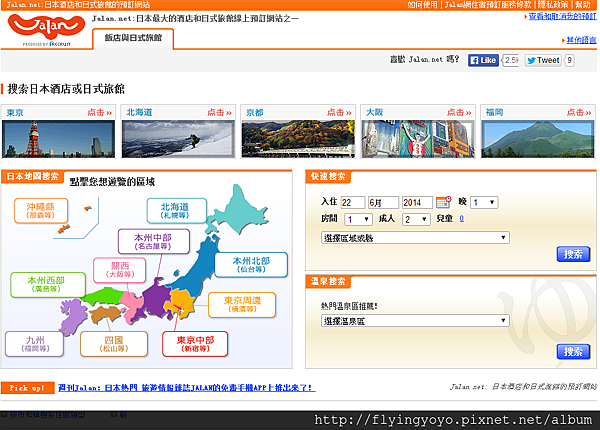600x430 pixels.
Task: Select the 東京周邊 (橫濱等) label
Action: tap(242, 305)
